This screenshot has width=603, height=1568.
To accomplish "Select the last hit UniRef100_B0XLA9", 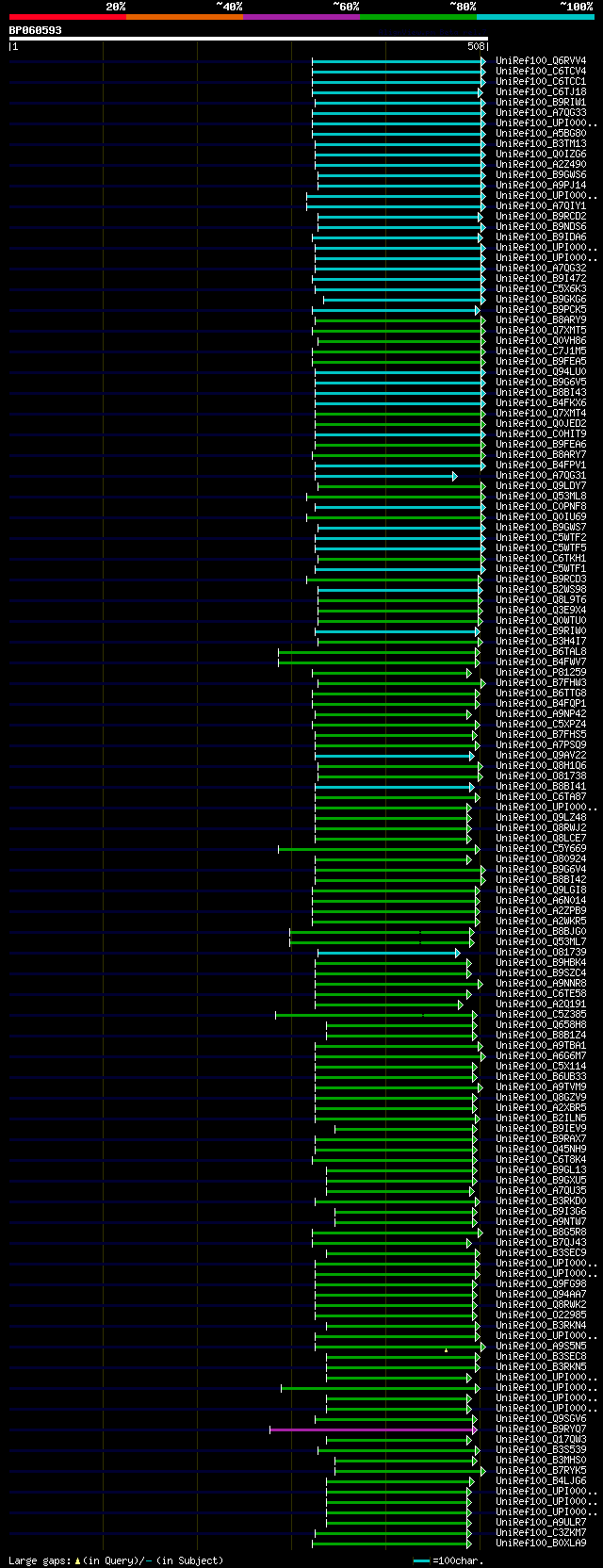I will point(541,1543).
